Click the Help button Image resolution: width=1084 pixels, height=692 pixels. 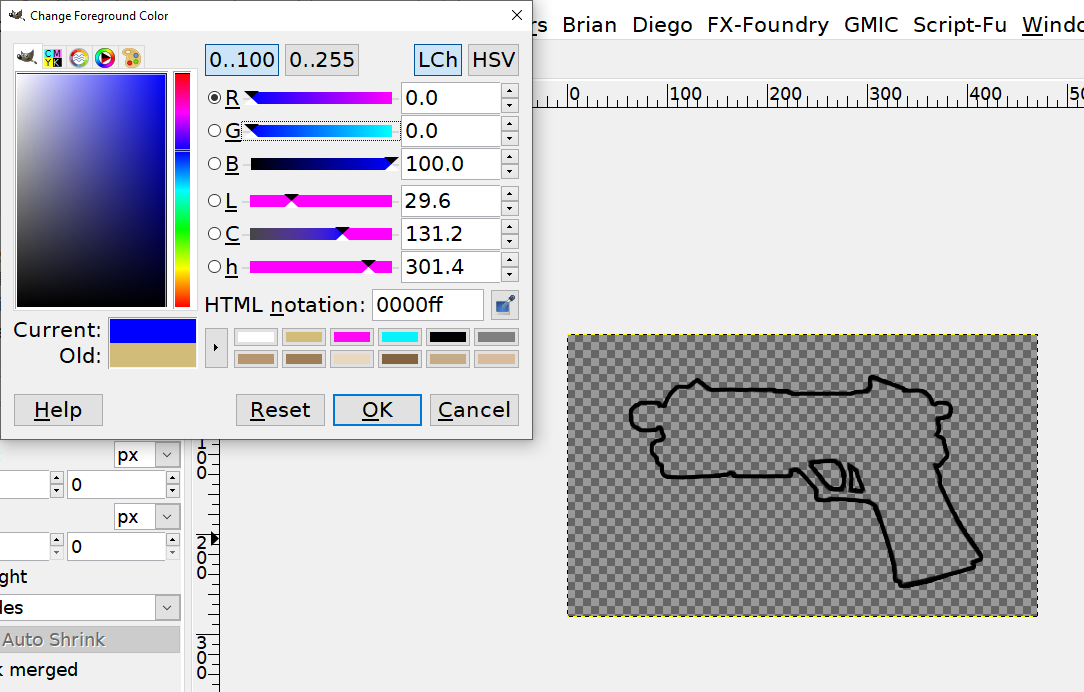pos(58,410)
